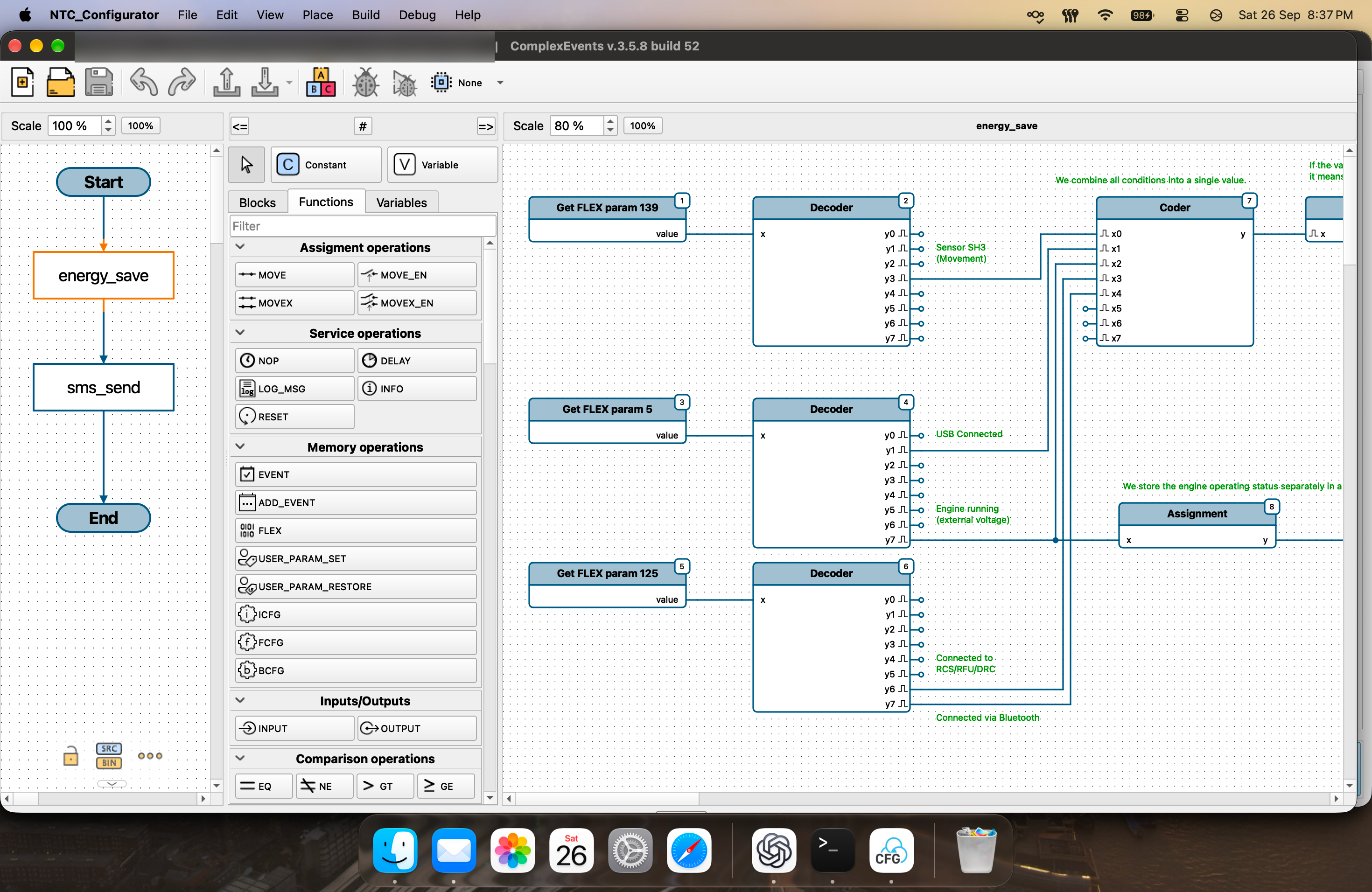Click the # button in the palette header
The image size is (1372, 892).
coord(363,125)
